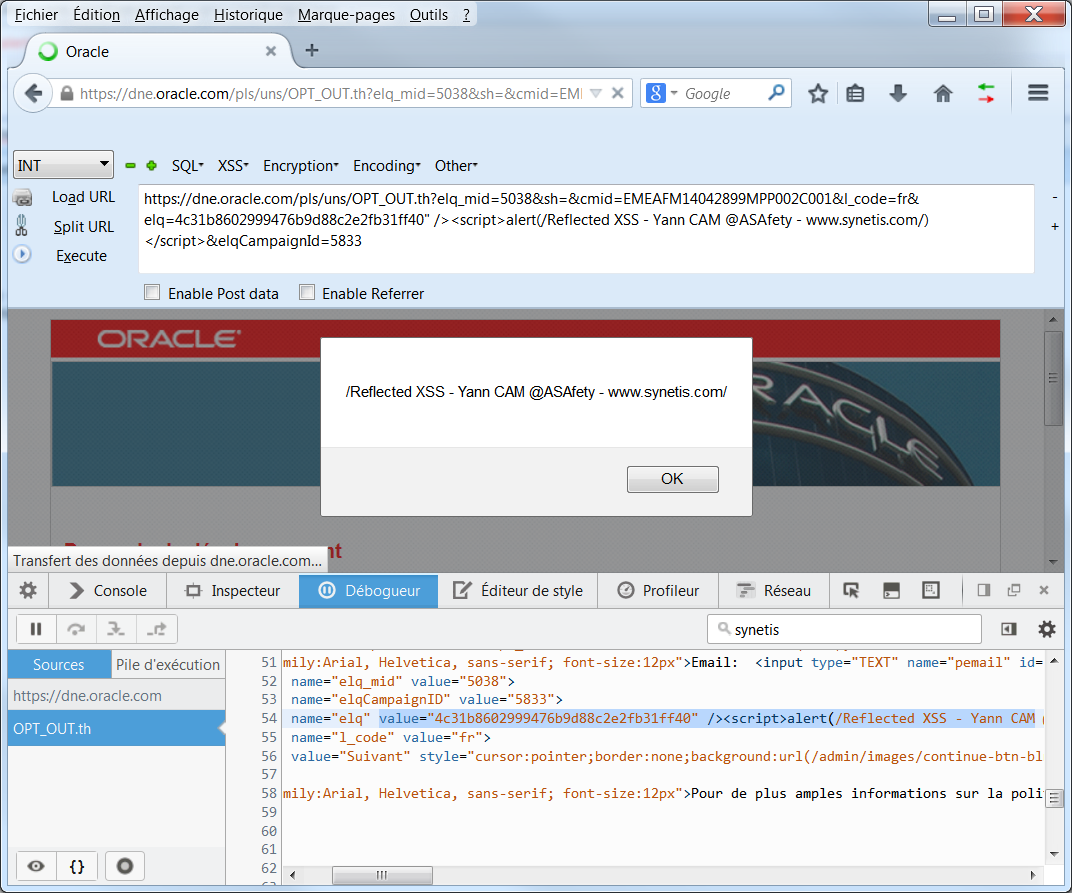Screen dimensions: 1072x893
Task: Open responsive design mode icon
Action: 931,590
